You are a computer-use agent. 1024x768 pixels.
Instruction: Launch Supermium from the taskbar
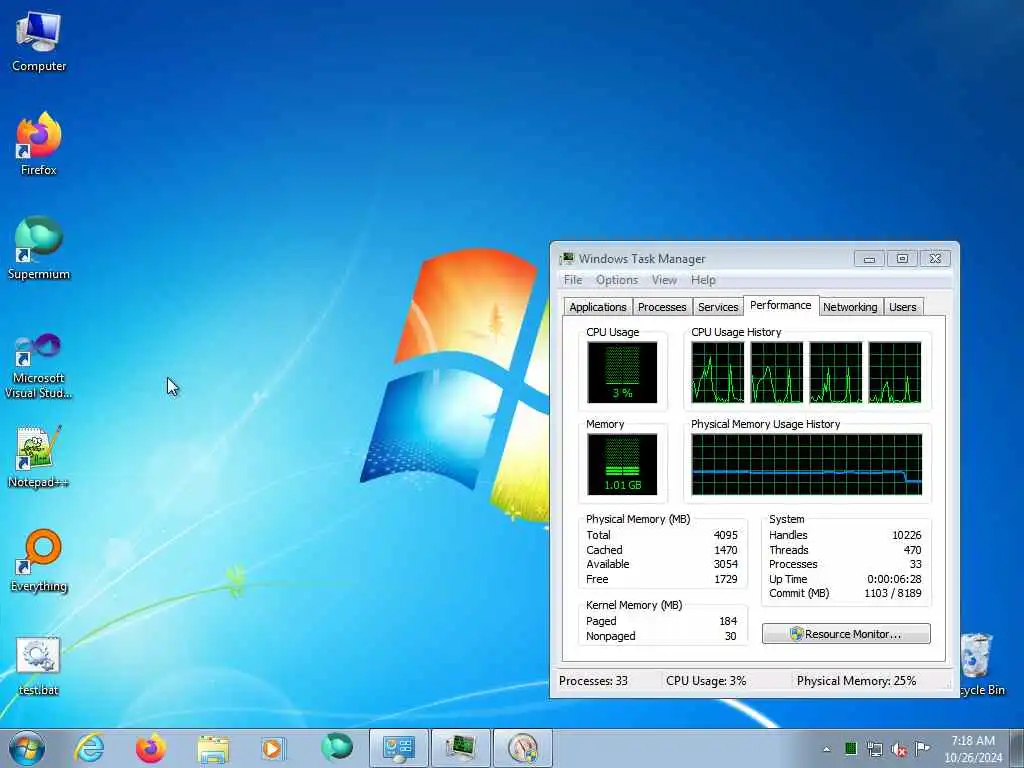336,747
